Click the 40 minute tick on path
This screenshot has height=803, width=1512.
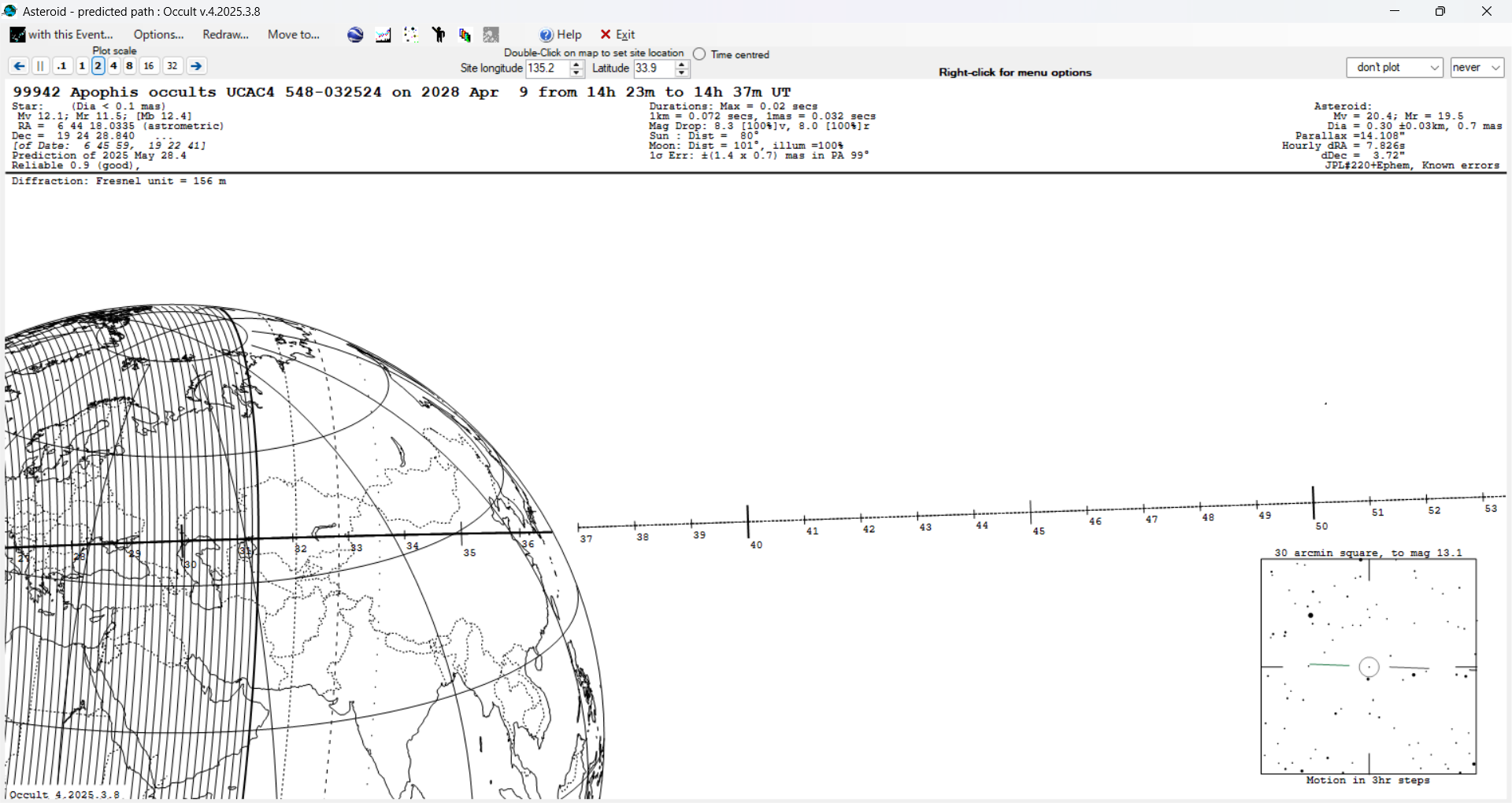click(747, 522)
